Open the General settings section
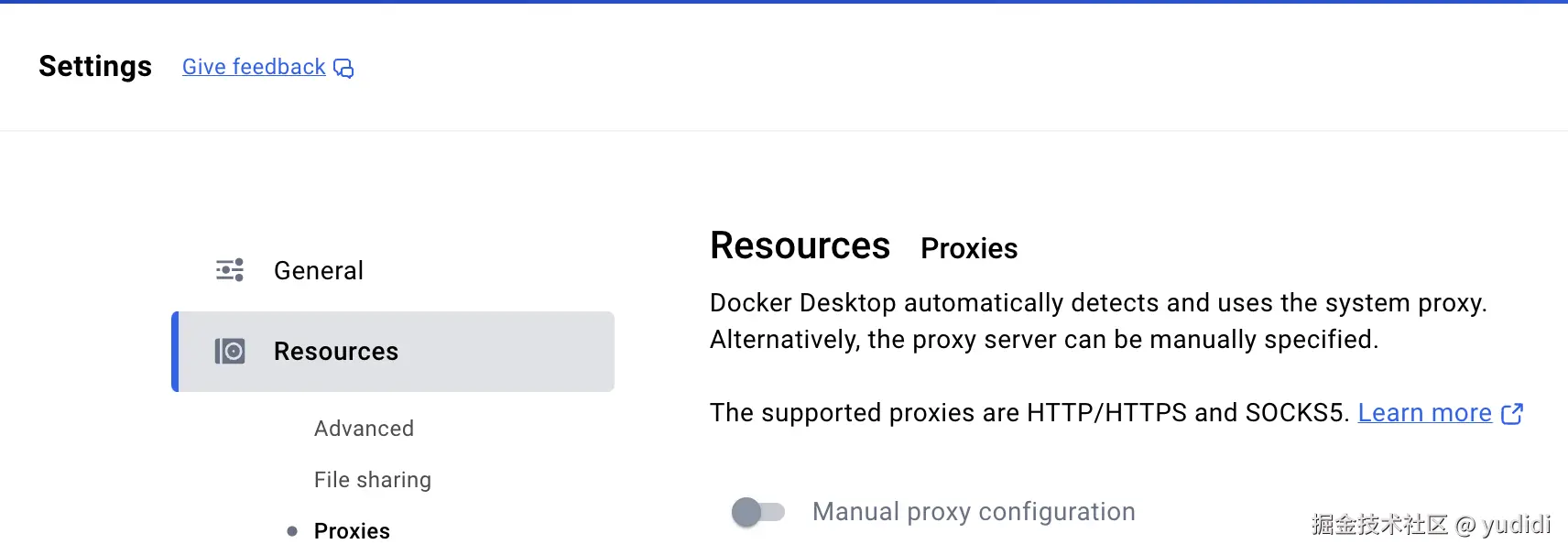This screenshot has width=1568, height=555. 318,271
